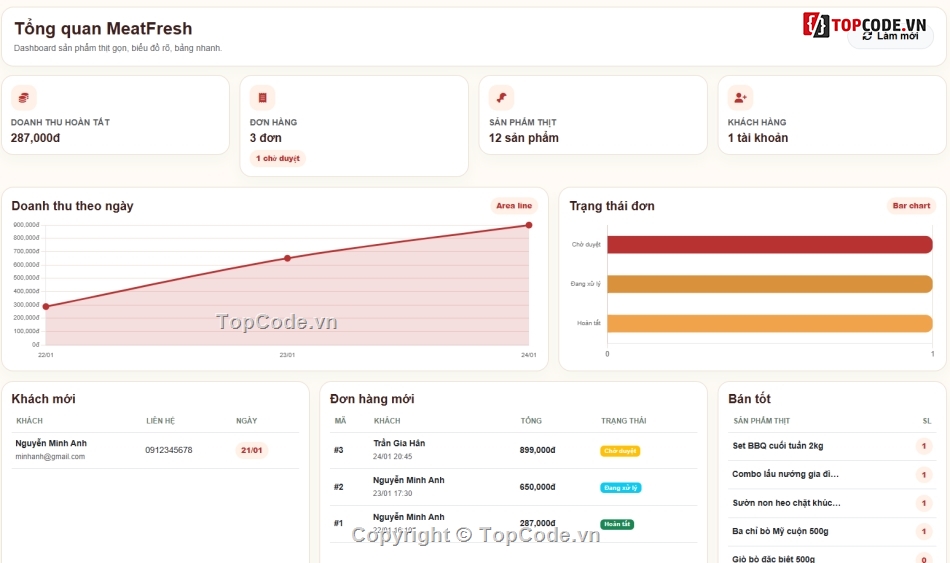
Task: Click the Area line chart badge
Action: [514, 206]
